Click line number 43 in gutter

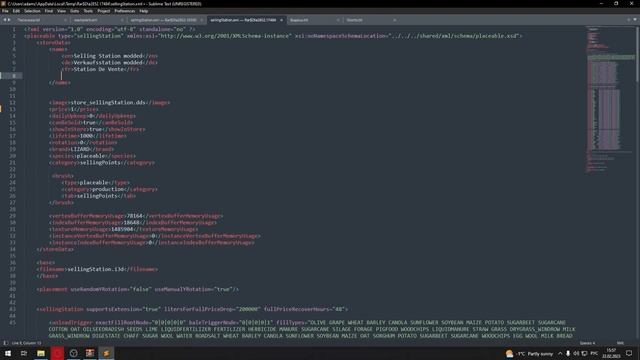(x=12, y=309)
